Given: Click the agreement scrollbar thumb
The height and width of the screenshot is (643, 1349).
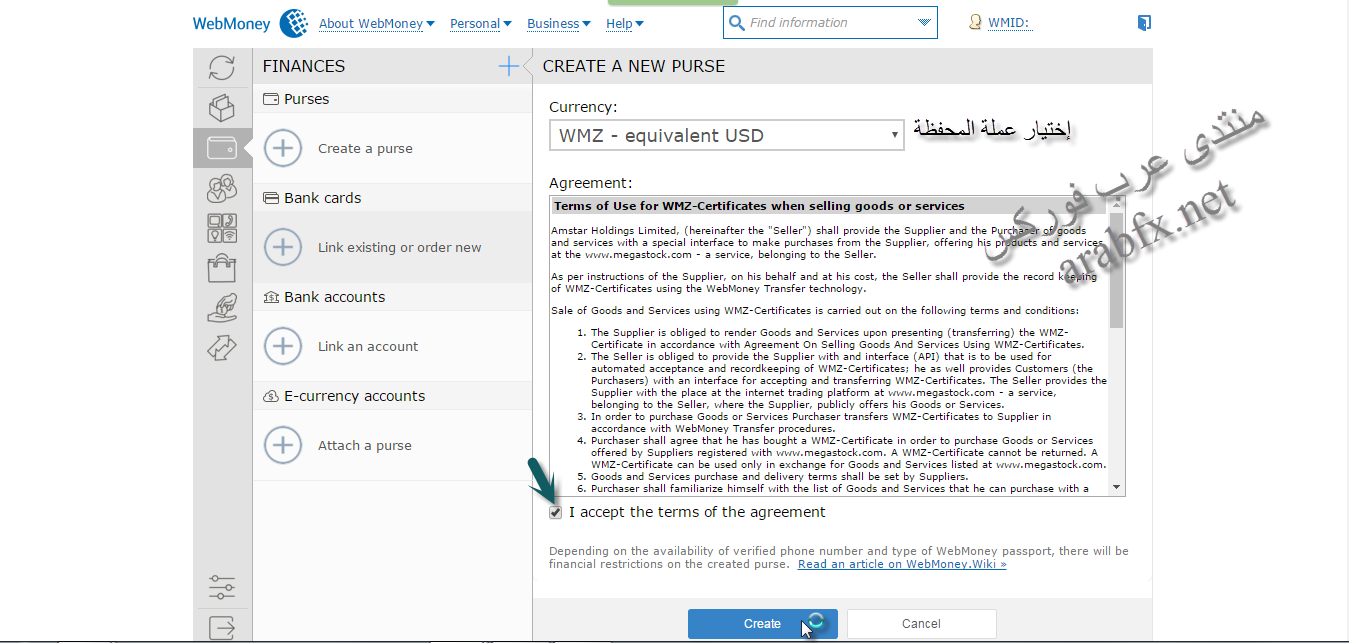Looking at the screenshot, I should click(x=1117, y=269).
